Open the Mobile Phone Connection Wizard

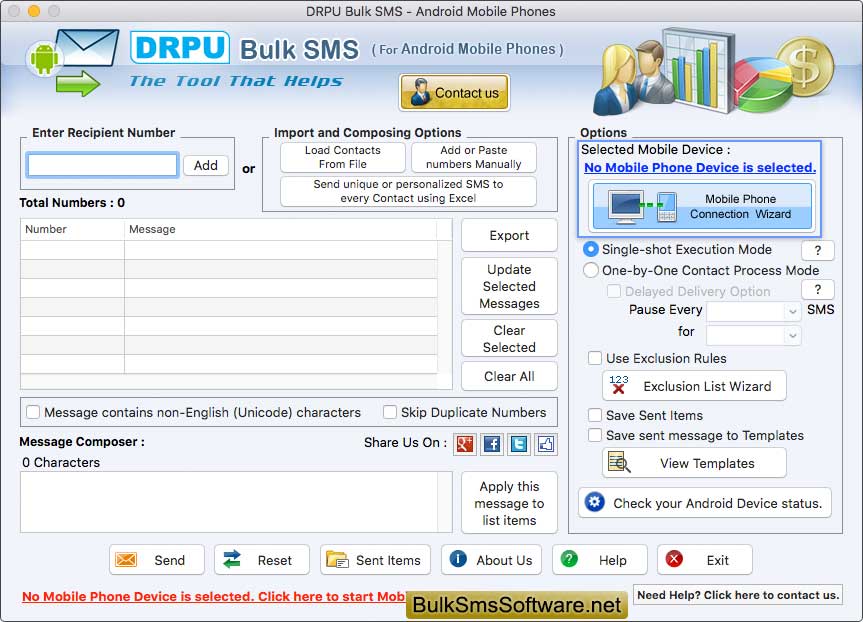[702, 207]
